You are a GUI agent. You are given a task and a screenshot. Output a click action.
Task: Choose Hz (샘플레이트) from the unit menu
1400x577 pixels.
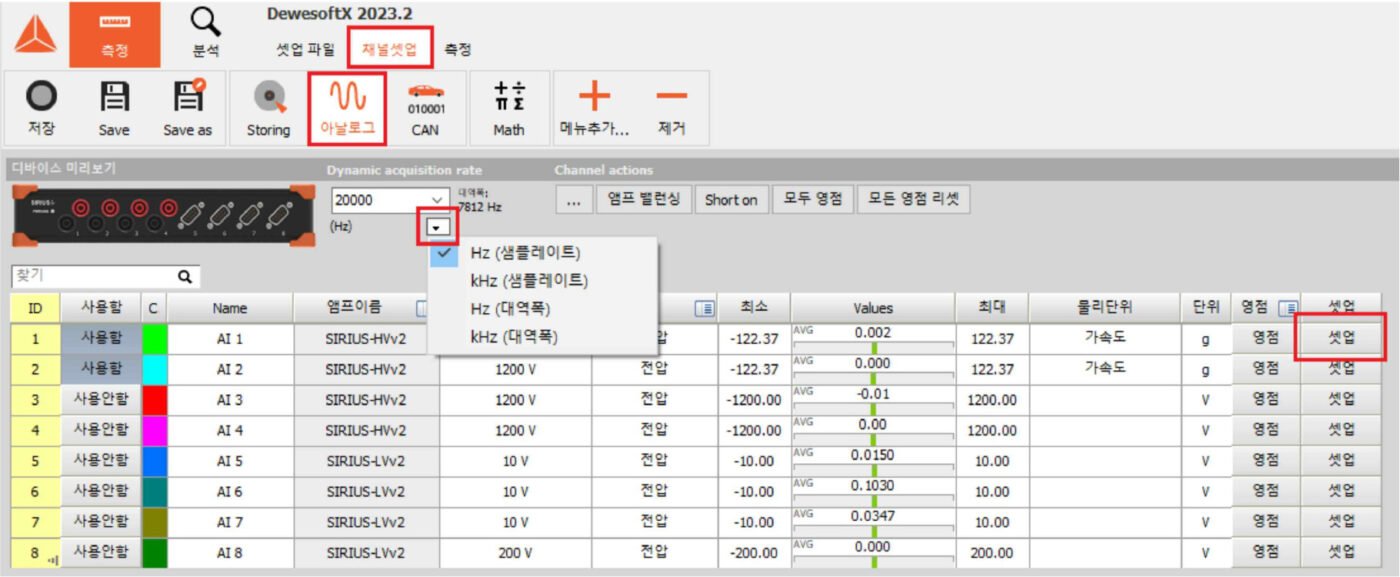[543, 253]
